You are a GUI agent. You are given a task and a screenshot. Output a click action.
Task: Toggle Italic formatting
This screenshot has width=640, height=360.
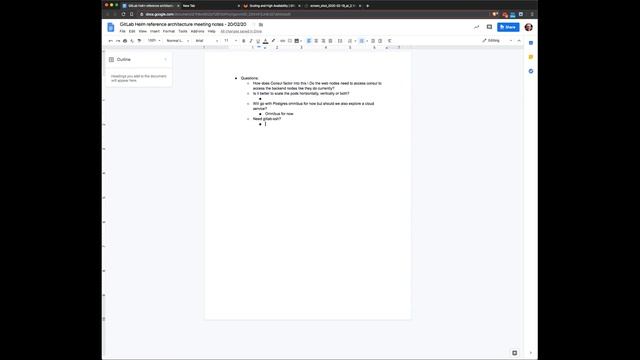pos(251,41)
